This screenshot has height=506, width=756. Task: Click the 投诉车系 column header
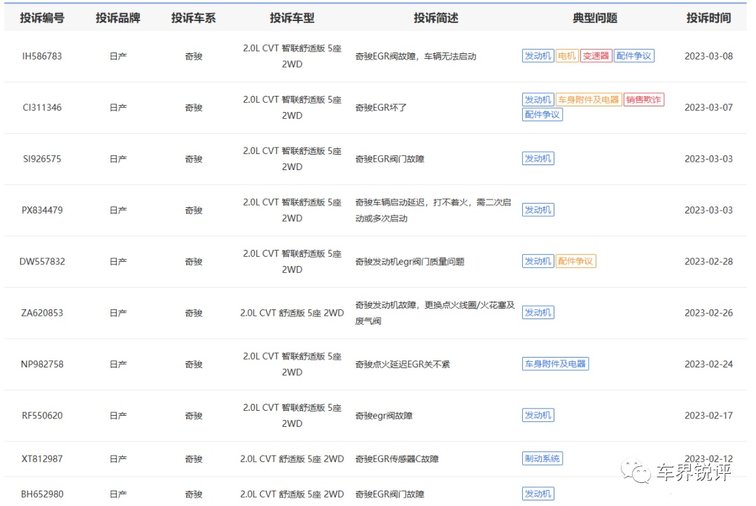click(193, 18)
